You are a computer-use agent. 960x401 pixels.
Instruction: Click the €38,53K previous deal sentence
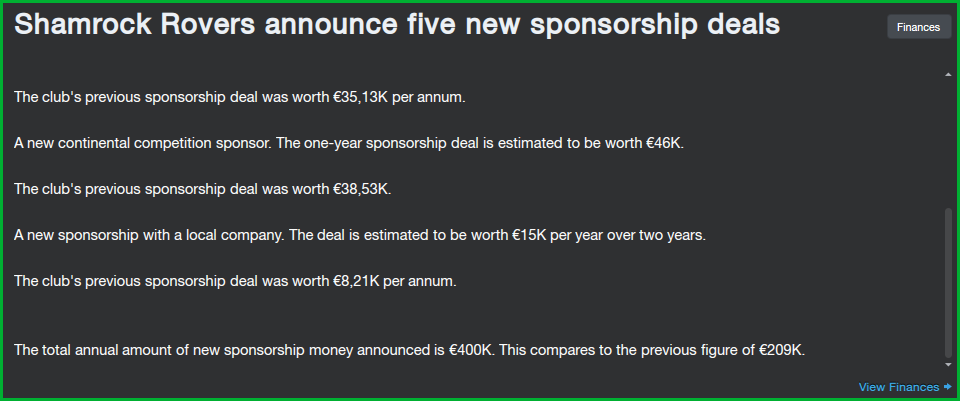203,189
